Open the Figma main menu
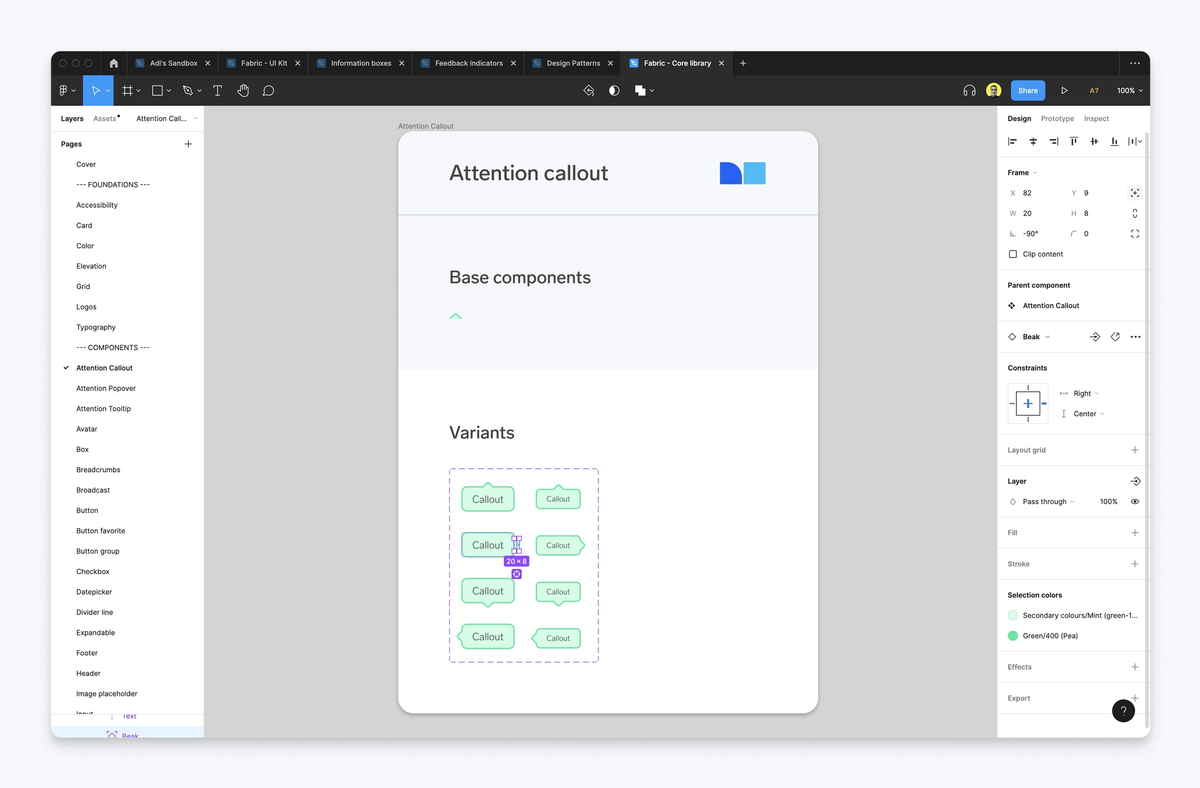Image resolution: width=1200 pixels, height=788 pixels. click(66, 90)
